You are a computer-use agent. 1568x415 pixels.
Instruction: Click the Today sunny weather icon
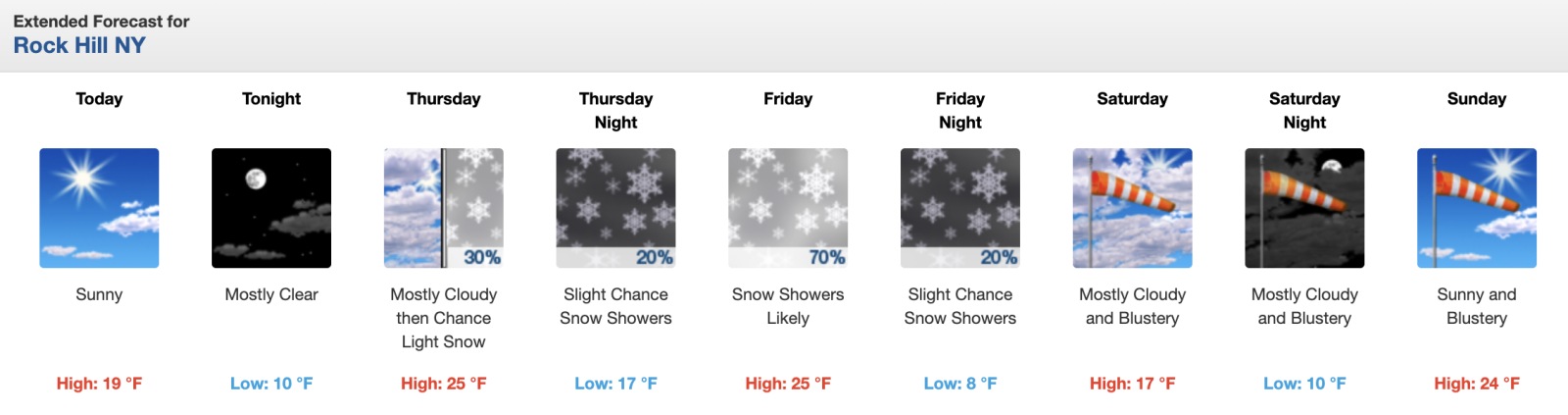99,208
